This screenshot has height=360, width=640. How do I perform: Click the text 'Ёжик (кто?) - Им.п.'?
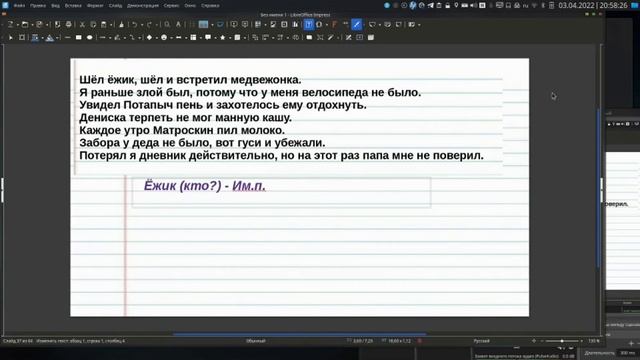click(204, 186)
